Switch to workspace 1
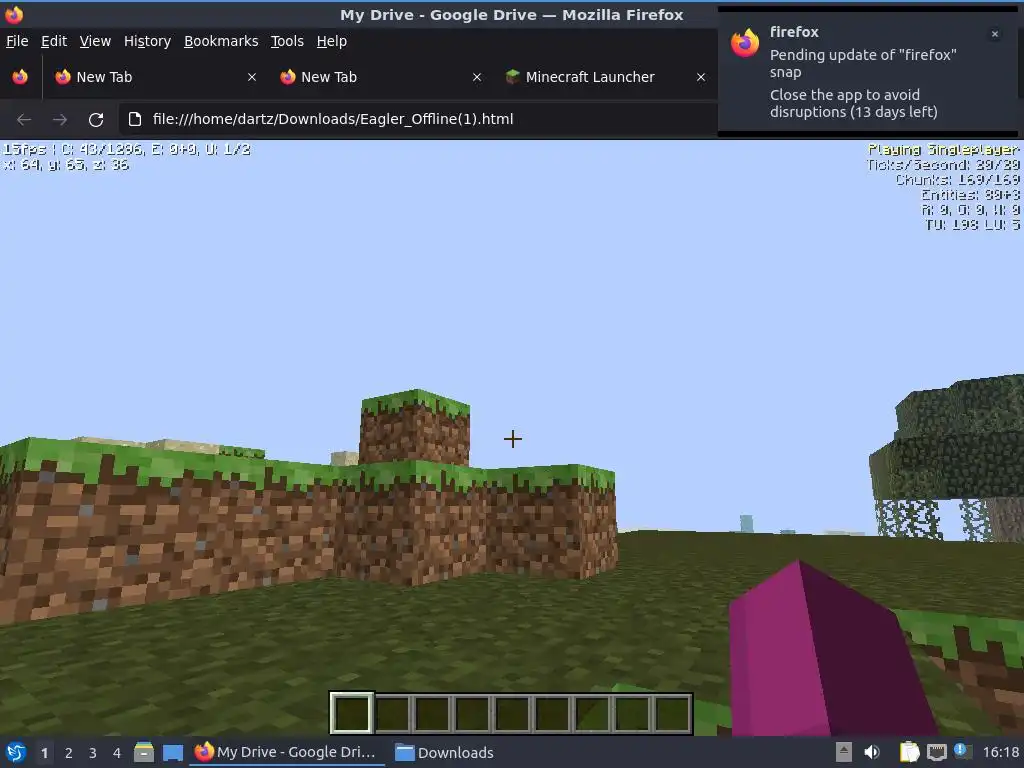Screen dimensions: 1024x768 [x=44, y=753]
